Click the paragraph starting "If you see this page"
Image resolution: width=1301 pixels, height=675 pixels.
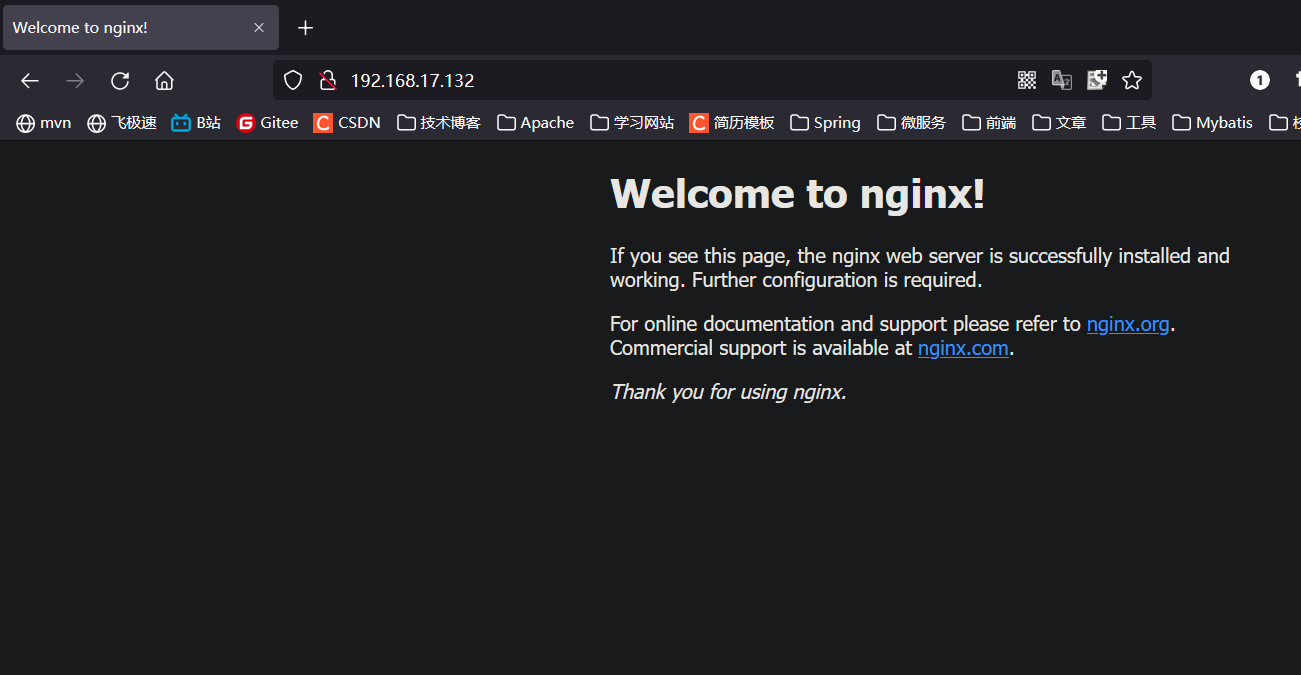pyautogui.click(x=920, y=268)
